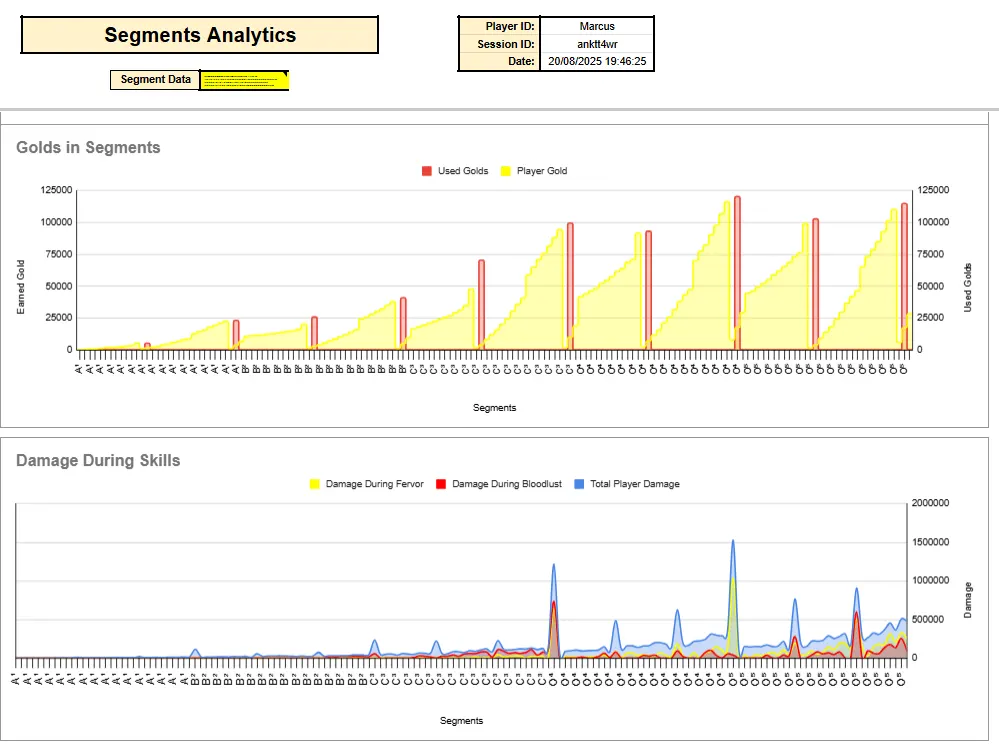Click the yellow Damage During Fervor legend marker
The height and width of the screenshot is (747, 999).
click(x=315, y=484)
